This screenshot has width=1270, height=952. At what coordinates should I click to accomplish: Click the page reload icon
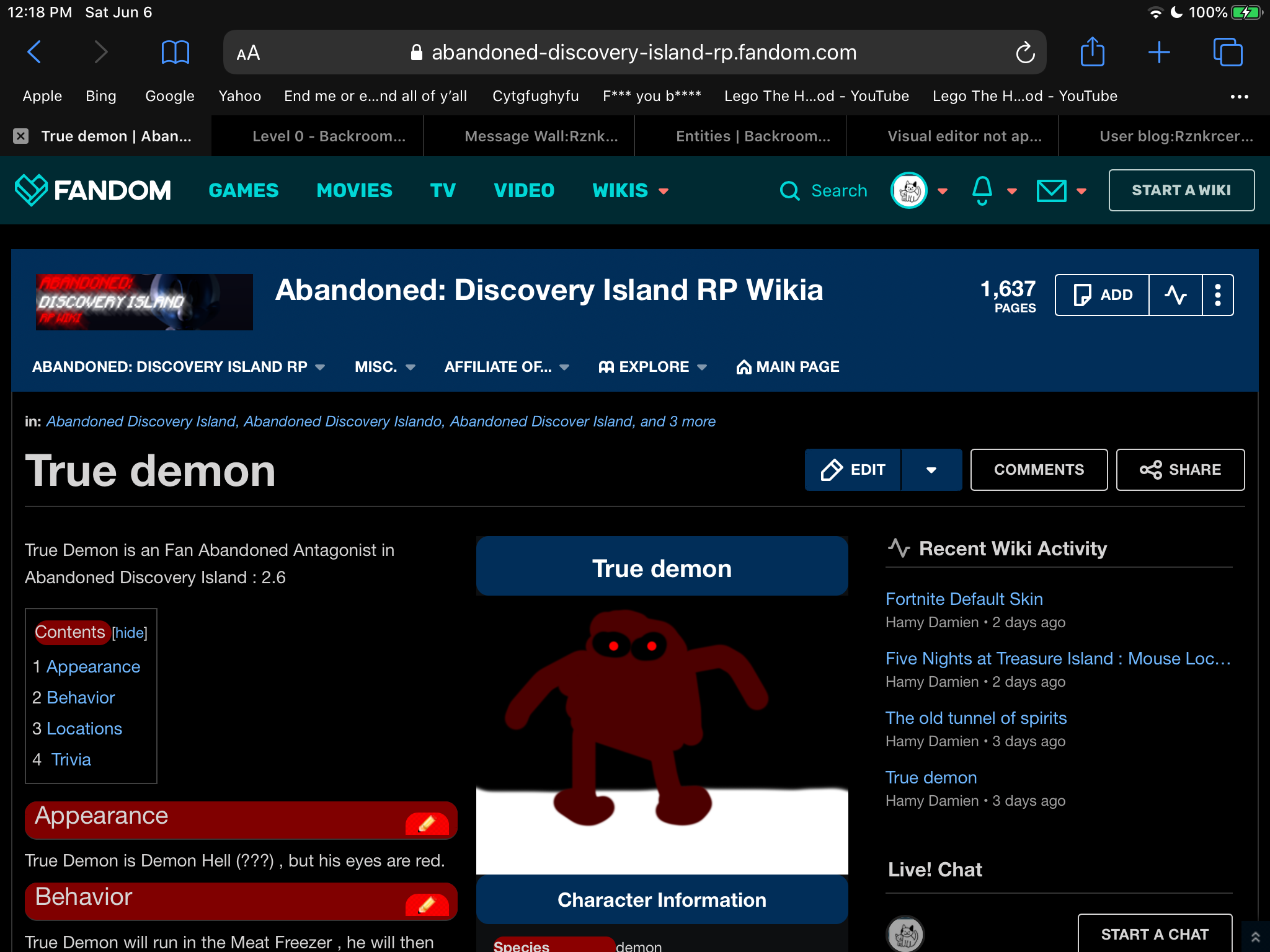[x=1025, y=53]
